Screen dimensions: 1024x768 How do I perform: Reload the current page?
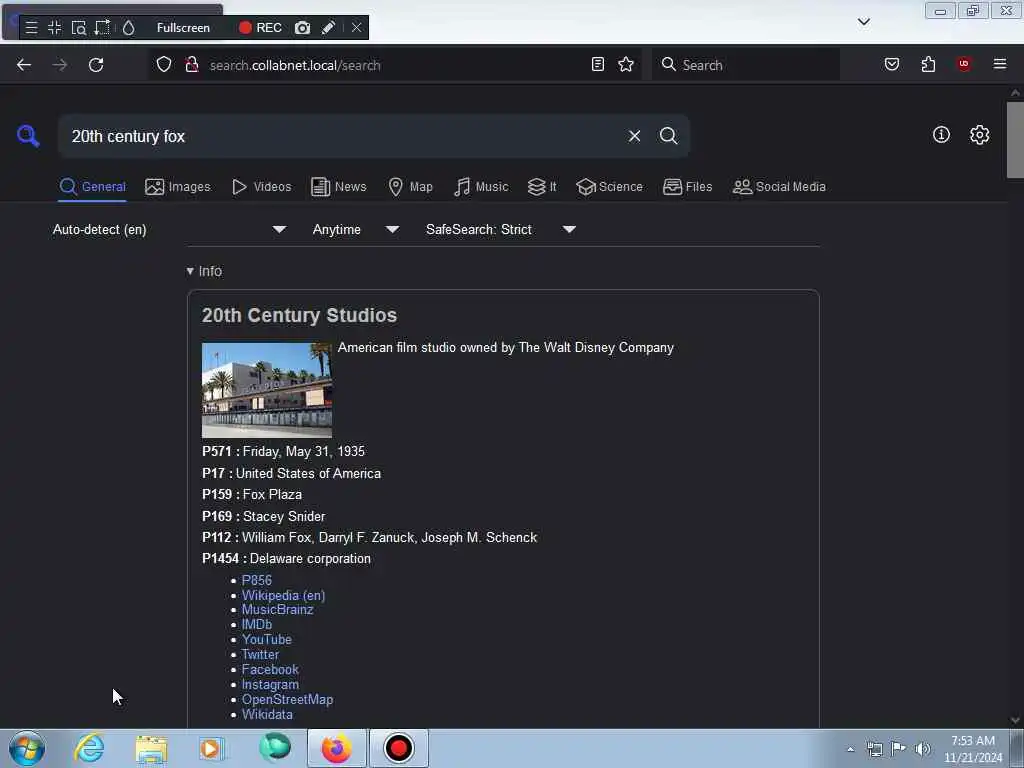click(96, 65)
